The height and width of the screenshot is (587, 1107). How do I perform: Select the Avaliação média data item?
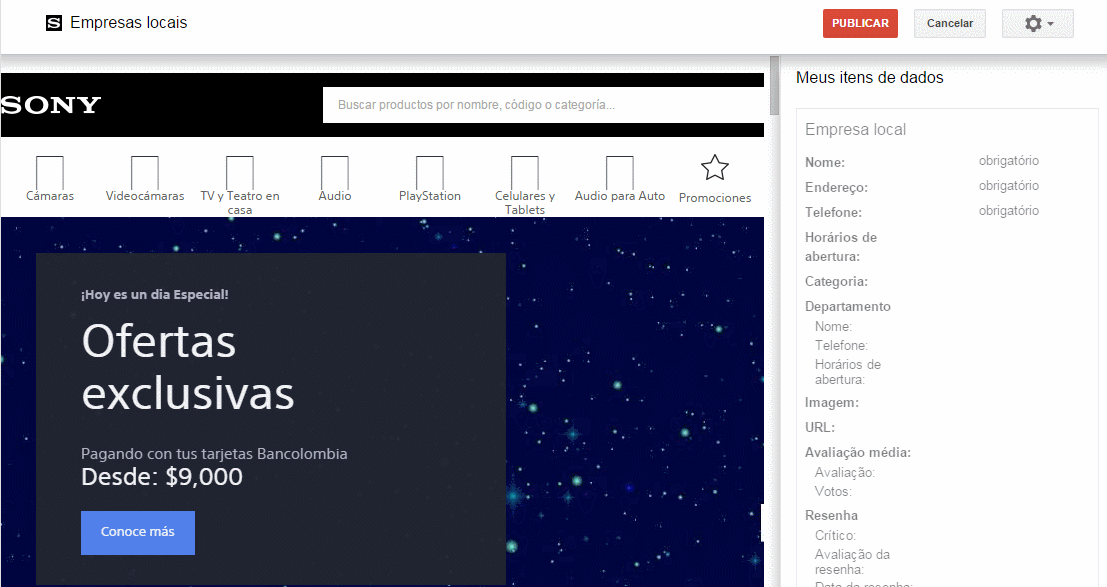point(857,452)
